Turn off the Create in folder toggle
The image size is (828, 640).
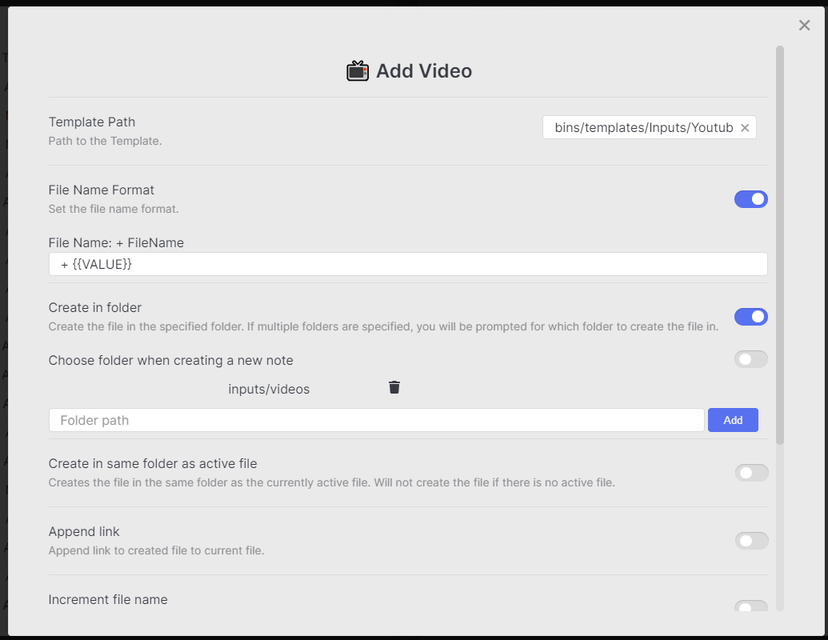click(751, 317)
